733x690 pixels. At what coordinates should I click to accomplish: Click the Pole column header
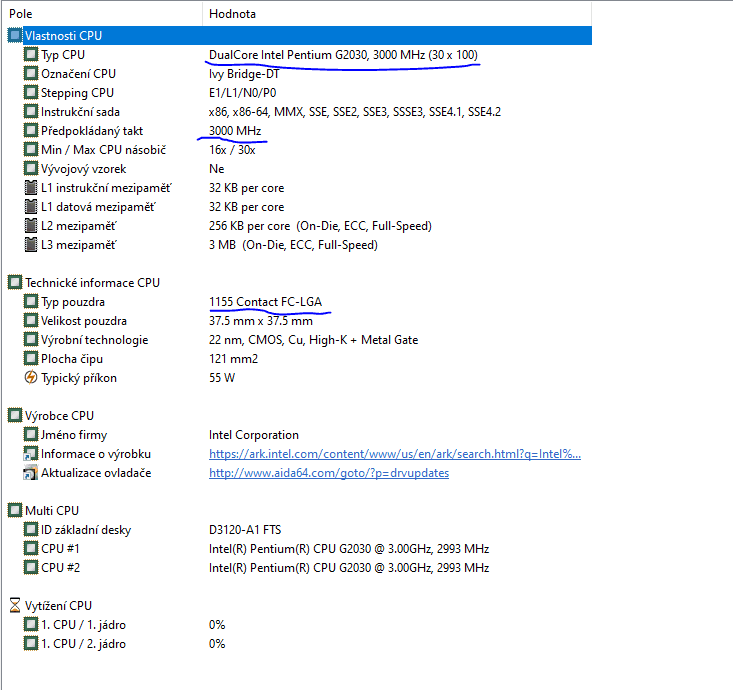[103, 14]
